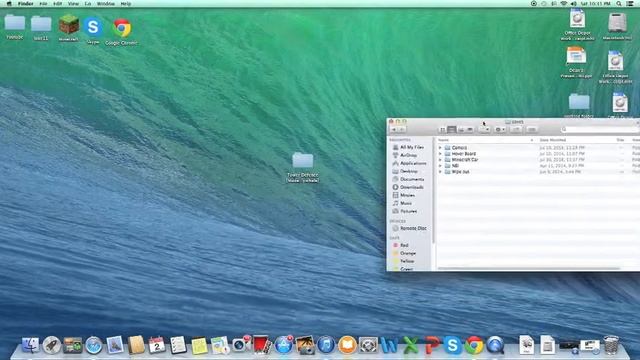Screen dimensions: 640x360
Task: Open iPhoto icon in the Dock
Action: pos(305,345)
